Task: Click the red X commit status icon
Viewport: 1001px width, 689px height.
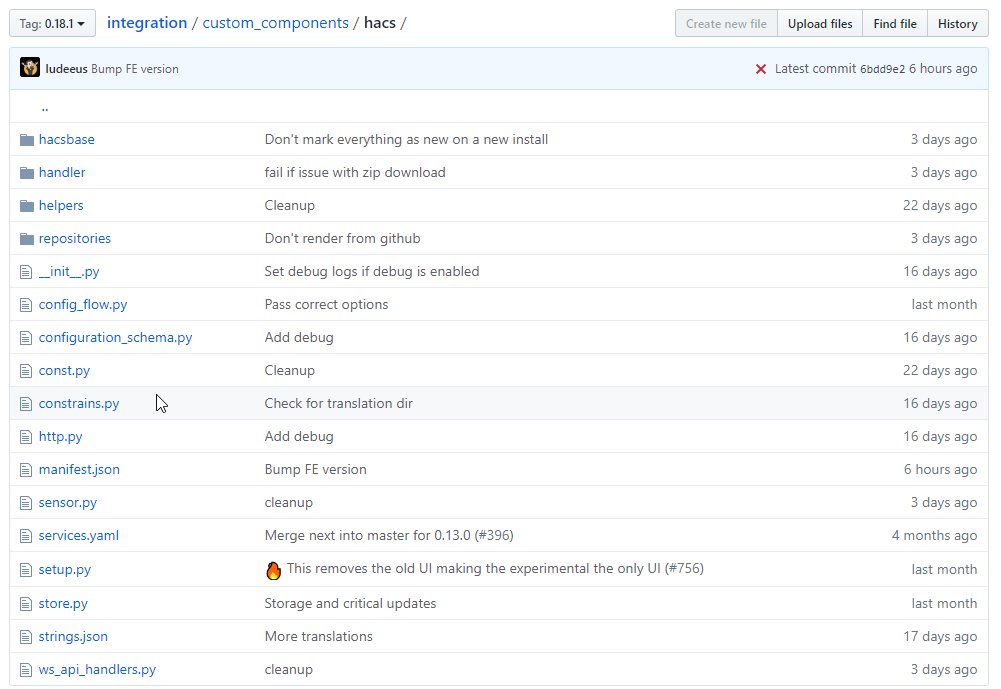Action: click(761, 68)
